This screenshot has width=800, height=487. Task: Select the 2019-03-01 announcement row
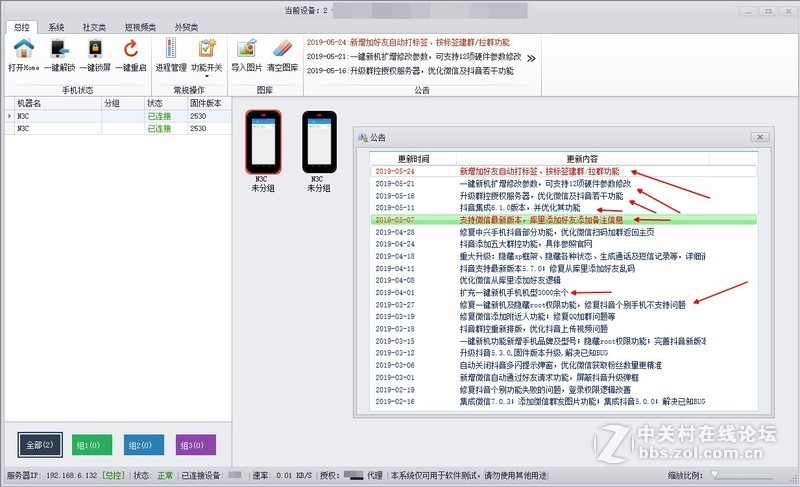563,377
